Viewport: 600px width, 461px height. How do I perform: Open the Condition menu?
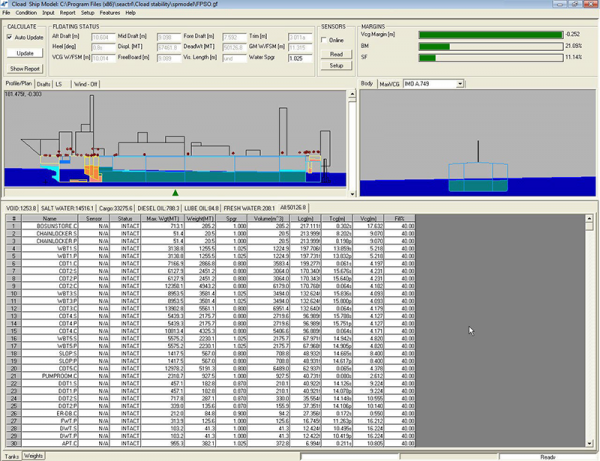pyautogui.click(x=27, y=13)
